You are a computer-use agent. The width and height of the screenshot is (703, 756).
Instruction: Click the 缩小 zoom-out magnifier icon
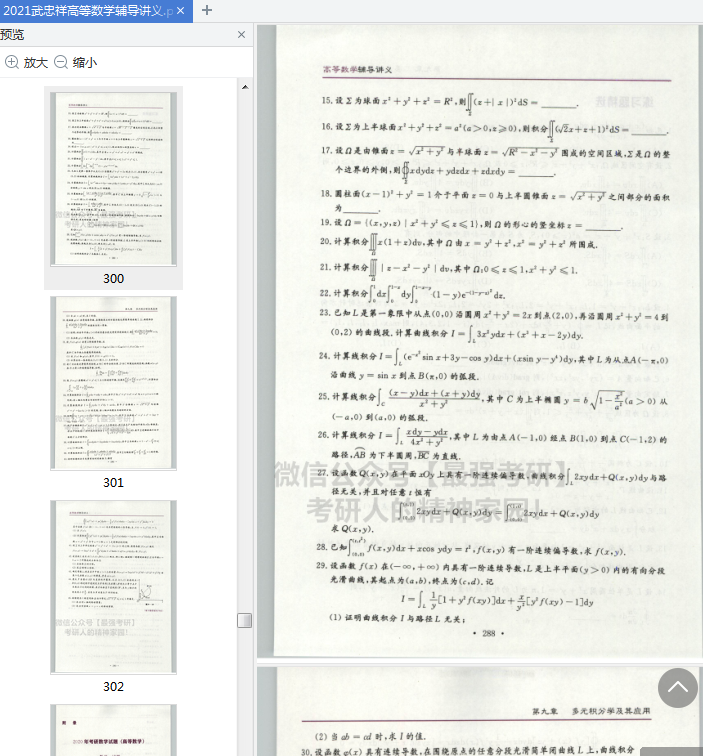click(61, 62)
